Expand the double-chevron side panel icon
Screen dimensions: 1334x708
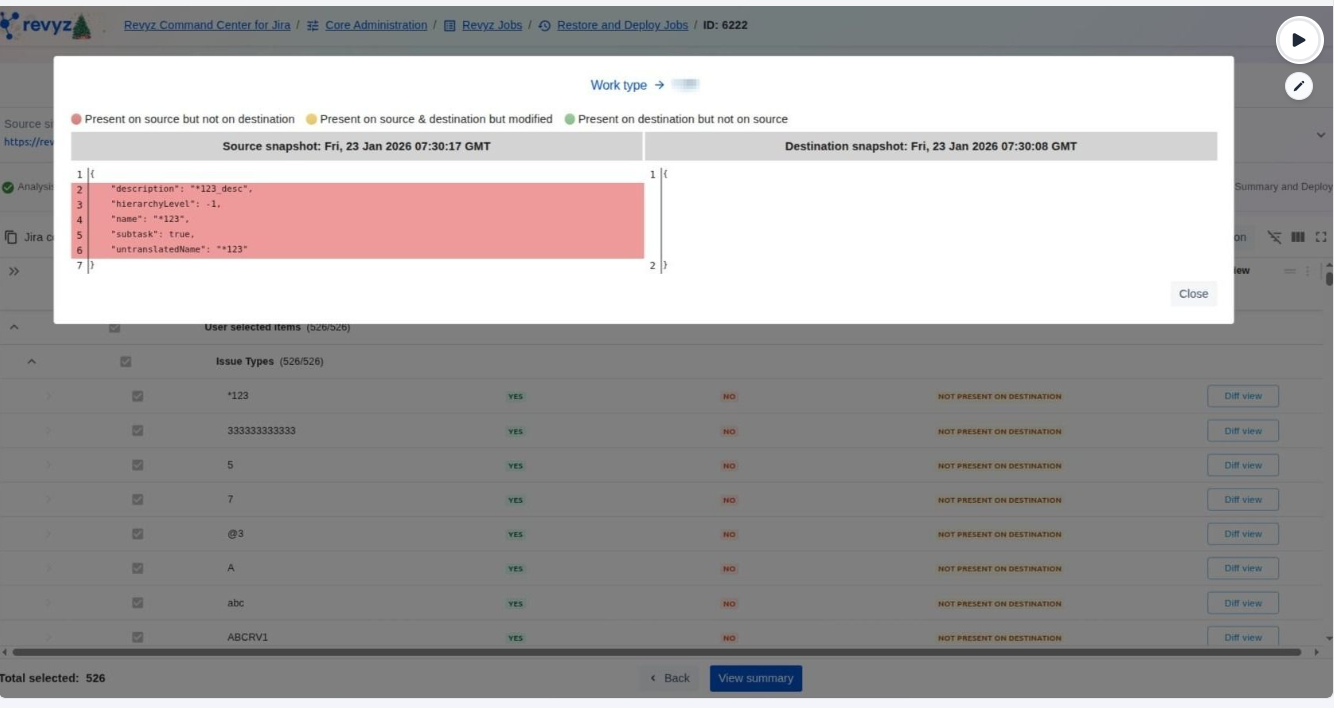pyautogui.click(x=14, y=271)
